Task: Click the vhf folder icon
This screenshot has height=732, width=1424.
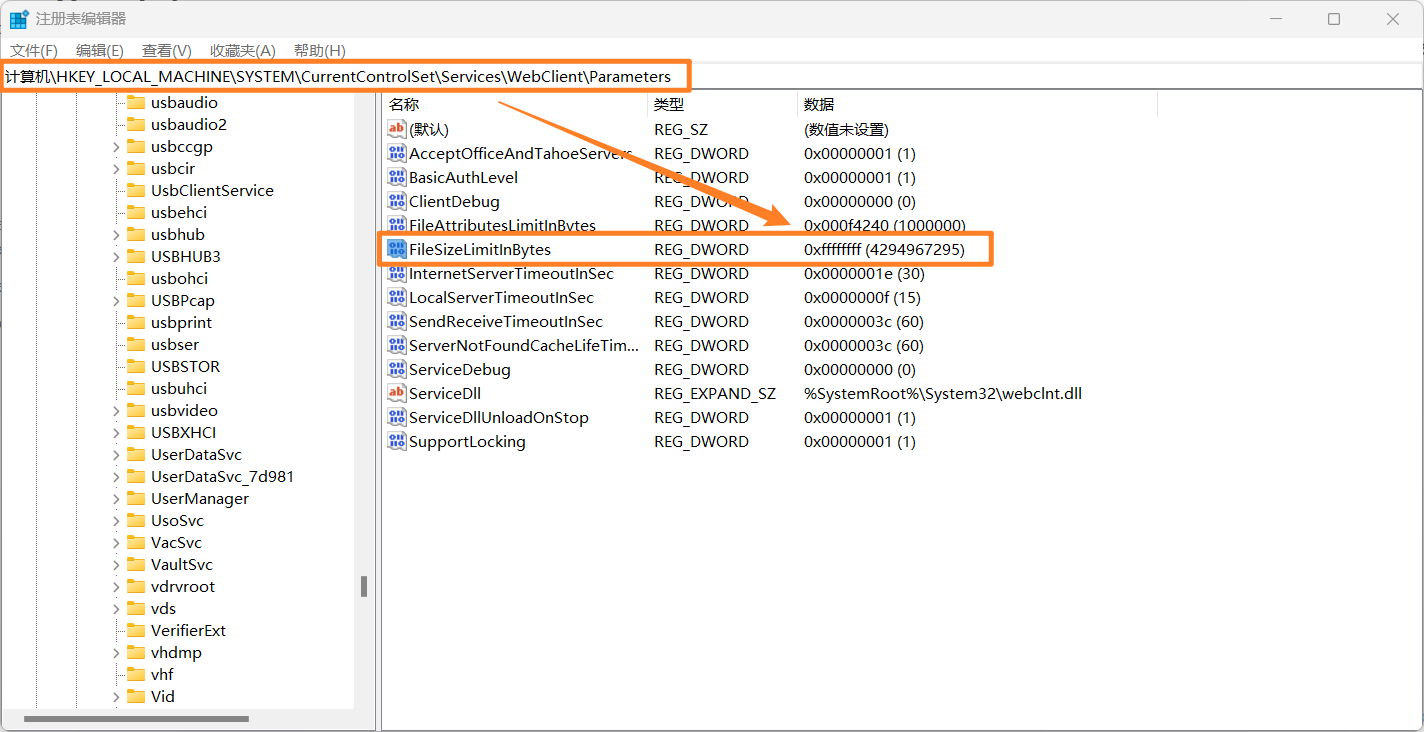Action: click(x=136, y=674)
